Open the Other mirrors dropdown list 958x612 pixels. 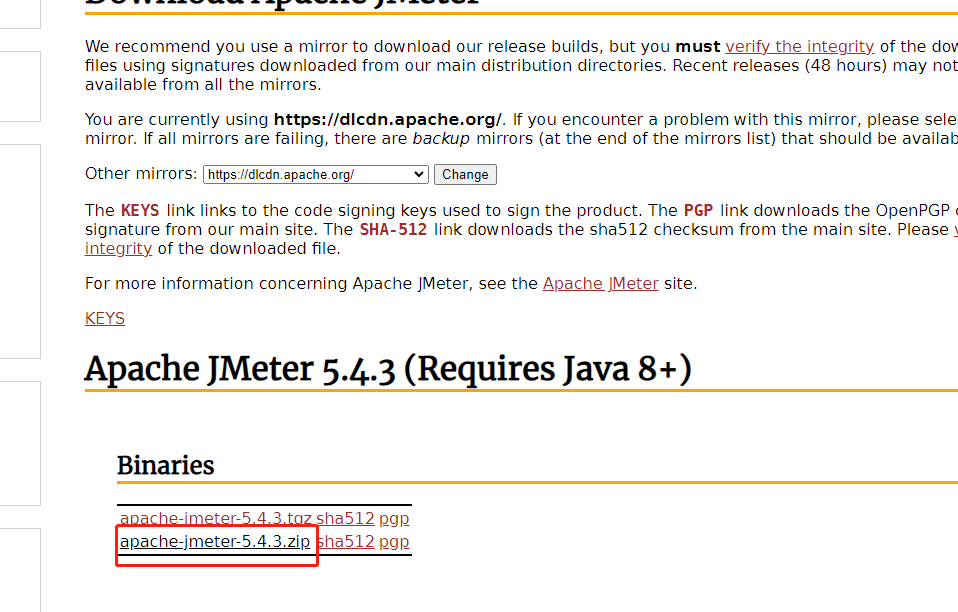pos(316,175)
